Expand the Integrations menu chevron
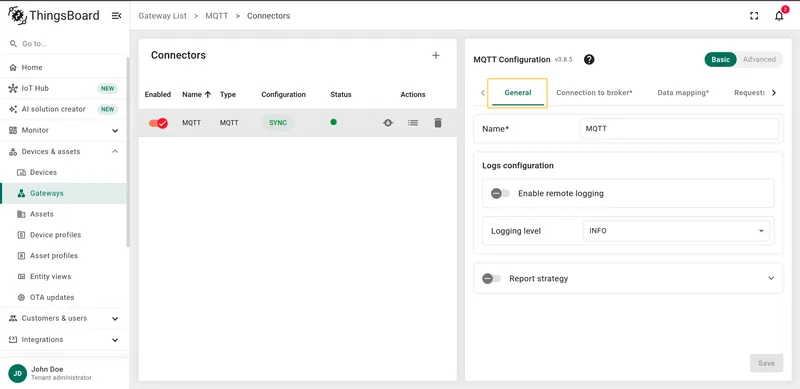The image size is (800, 389). point(115,340)
